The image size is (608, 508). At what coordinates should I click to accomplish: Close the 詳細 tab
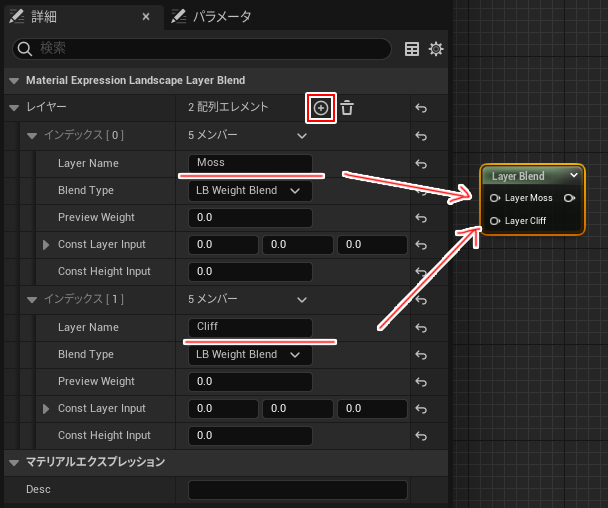(146, 17)
